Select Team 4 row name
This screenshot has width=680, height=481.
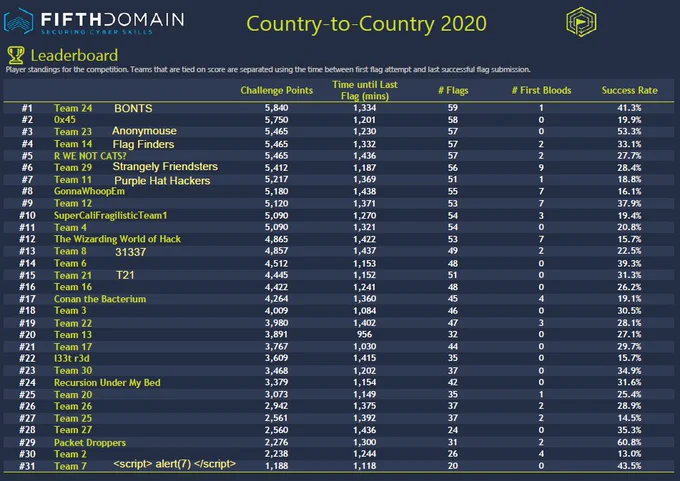(x=70, y=227)
